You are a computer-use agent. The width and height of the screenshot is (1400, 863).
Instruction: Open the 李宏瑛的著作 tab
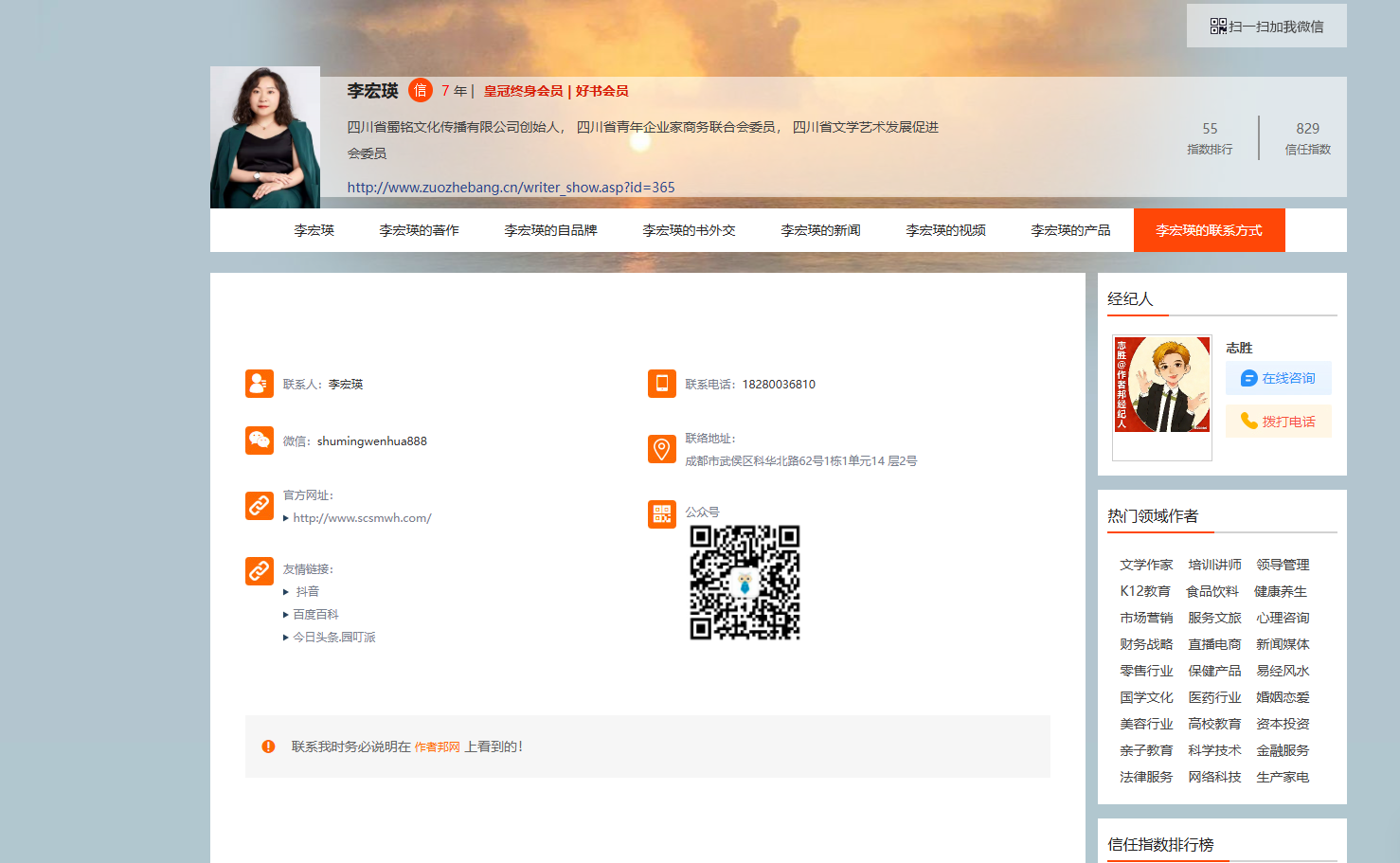point(419,230)
